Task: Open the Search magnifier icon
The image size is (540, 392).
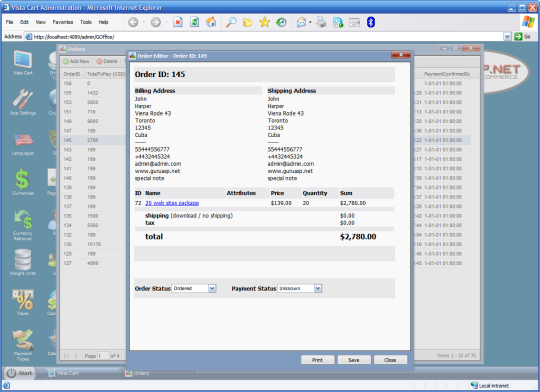Action: pyautogui.click(x=231, y=22)
